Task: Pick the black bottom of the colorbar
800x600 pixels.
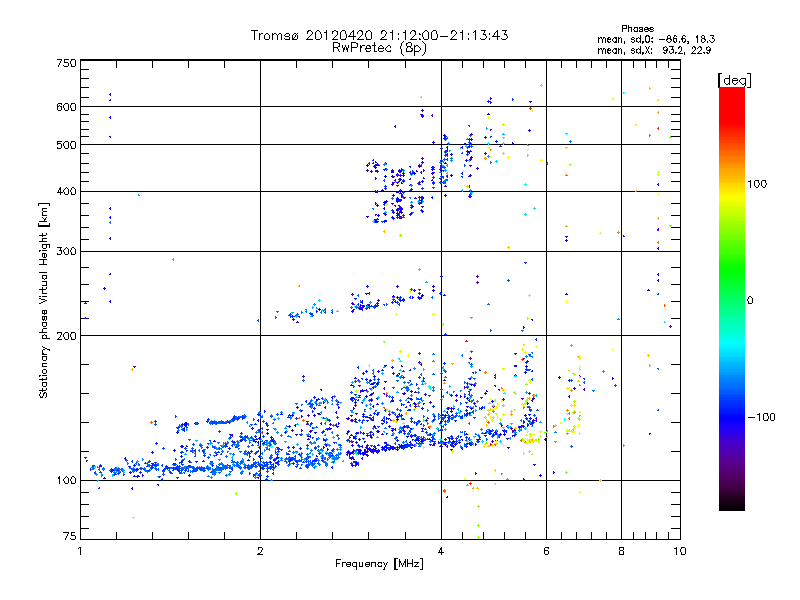Action: point(732,503)
